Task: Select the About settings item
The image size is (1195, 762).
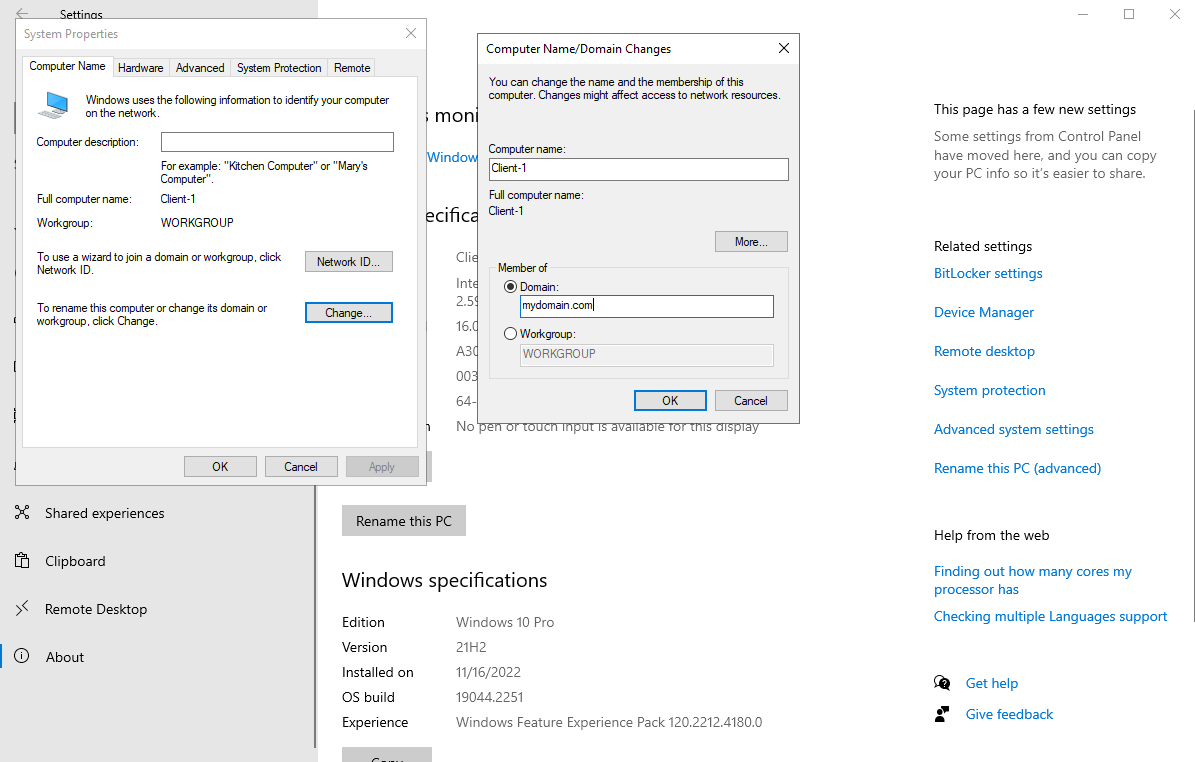Action: [159, 657]
